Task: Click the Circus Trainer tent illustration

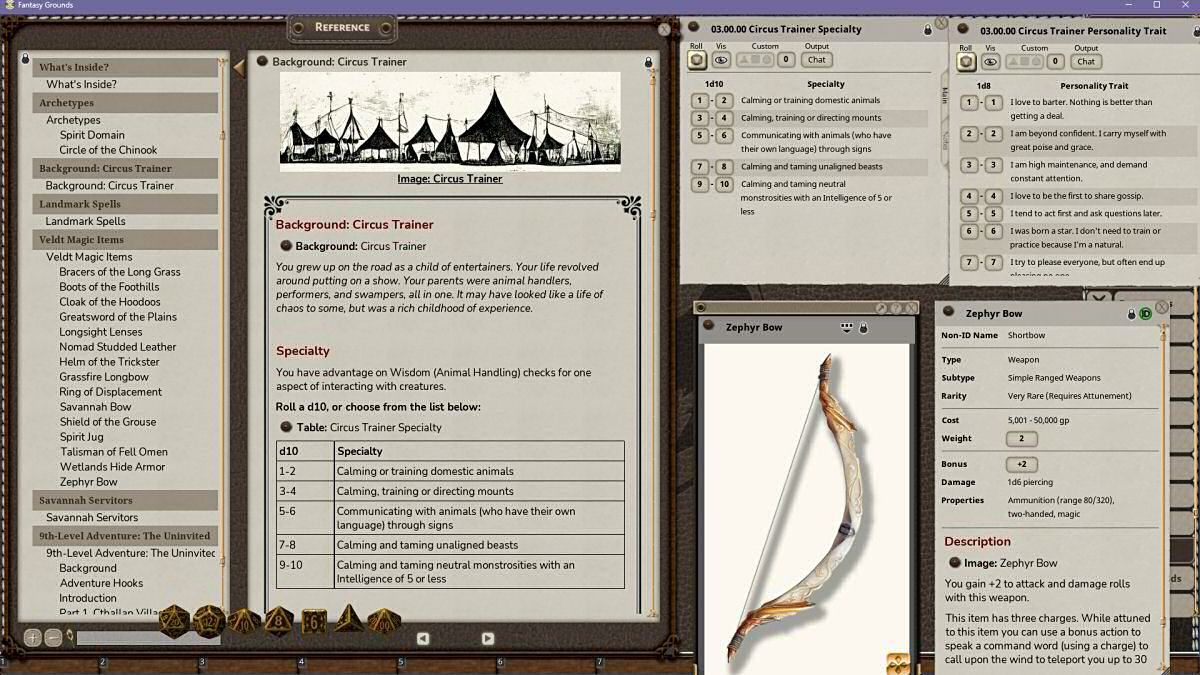Action: (450, 120)
